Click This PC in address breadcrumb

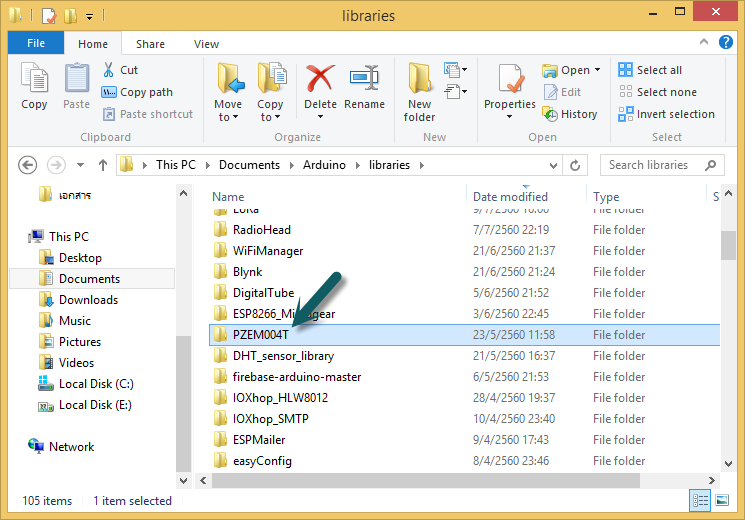coord(176,165)
